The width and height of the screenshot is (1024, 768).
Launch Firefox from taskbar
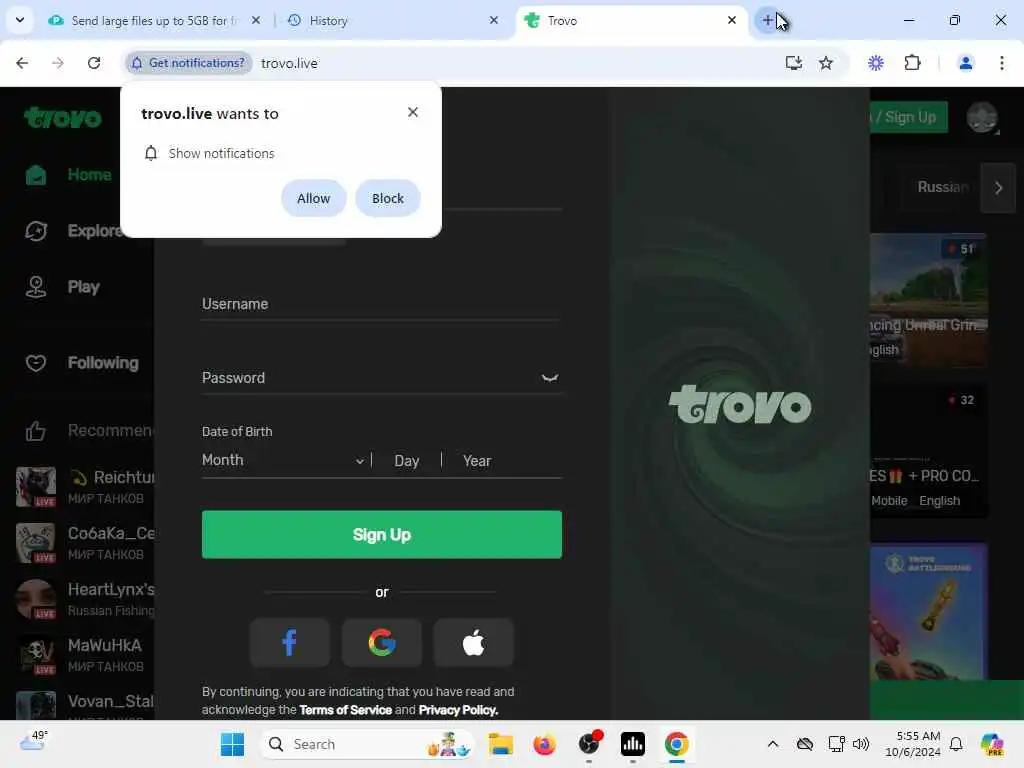pos(545,744)
